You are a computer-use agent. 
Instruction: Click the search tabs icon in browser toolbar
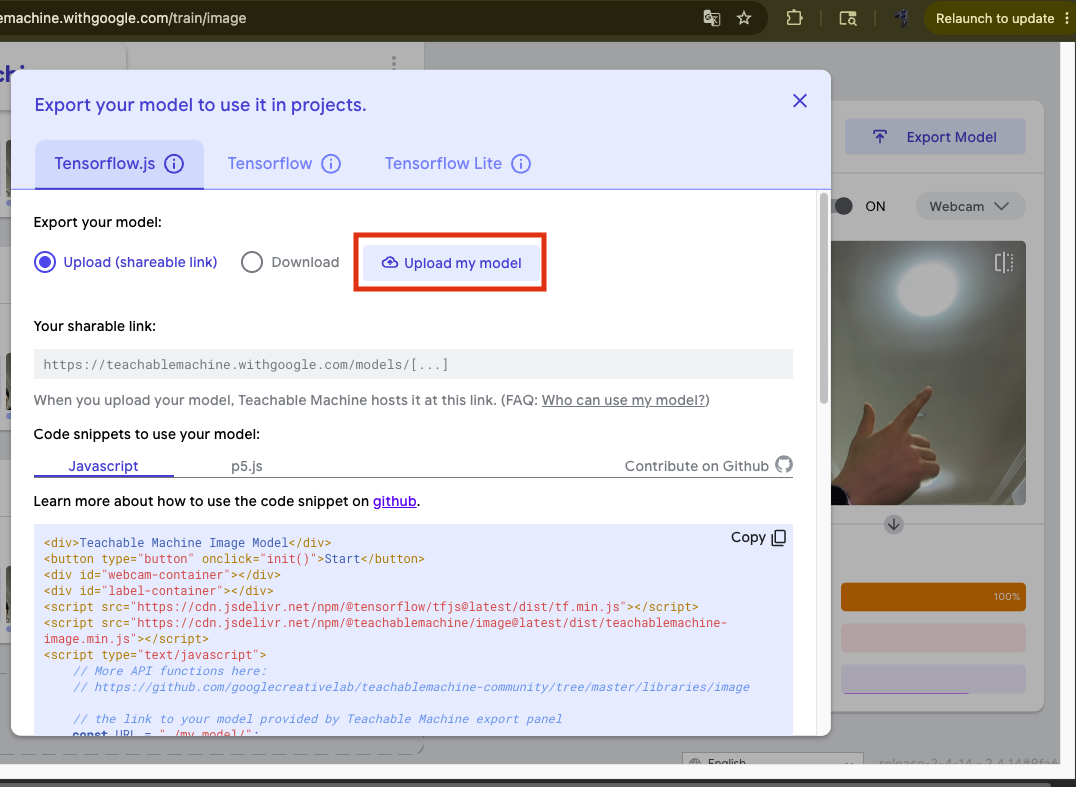[848, 19]
